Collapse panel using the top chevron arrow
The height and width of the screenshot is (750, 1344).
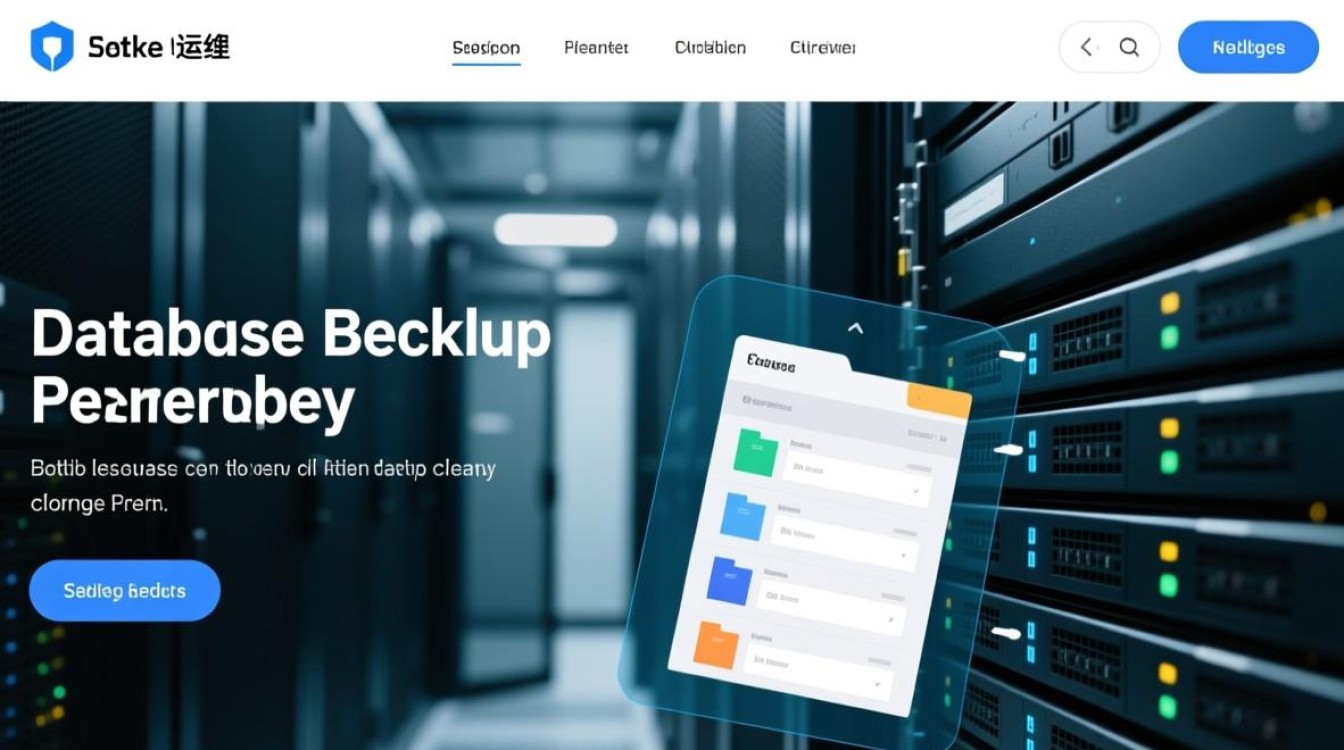coord(854,327)
